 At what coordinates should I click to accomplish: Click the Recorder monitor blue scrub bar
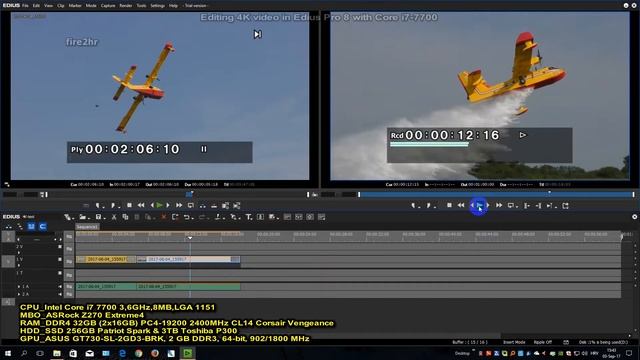496,195
